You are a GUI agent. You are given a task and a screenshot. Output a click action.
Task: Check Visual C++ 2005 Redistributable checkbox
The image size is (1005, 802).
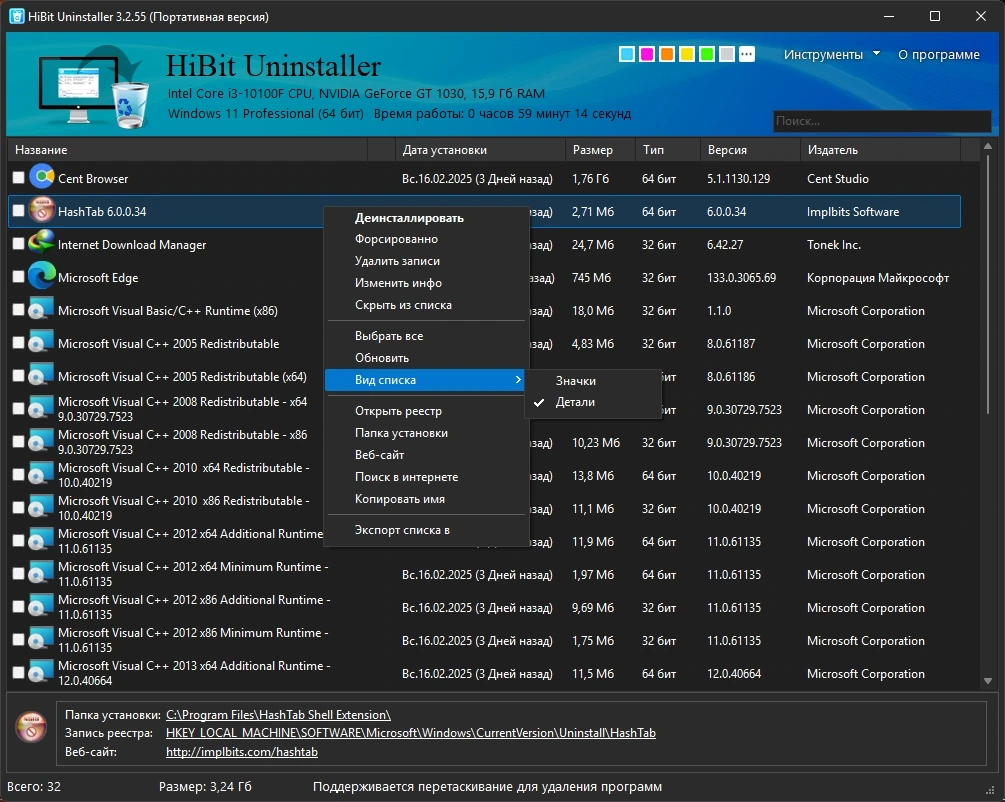pyautogui.click(x=18, y=342)
